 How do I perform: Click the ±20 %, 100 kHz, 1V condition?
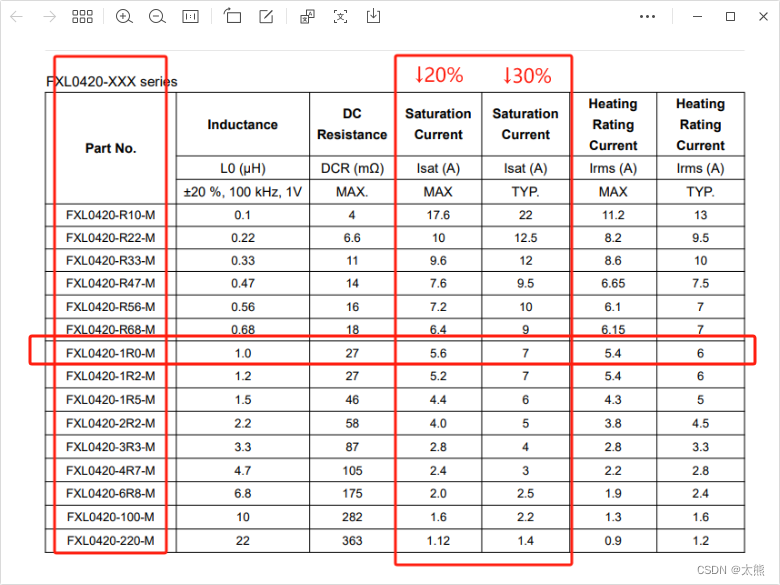pyautogui.click(x=243, y=192)
